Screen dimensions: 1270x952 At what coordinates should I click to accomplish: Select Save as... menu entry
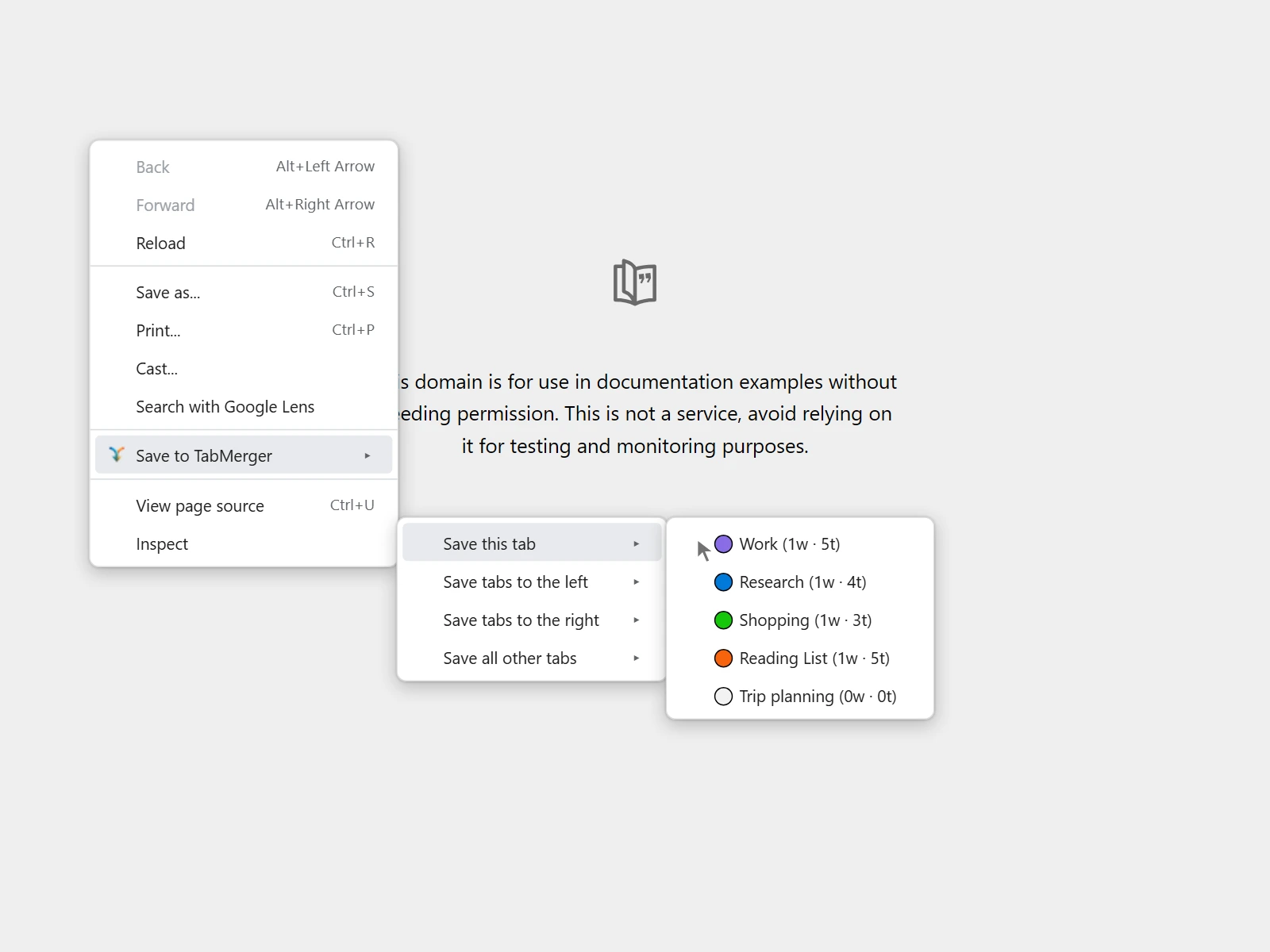(x=244, y=293)
